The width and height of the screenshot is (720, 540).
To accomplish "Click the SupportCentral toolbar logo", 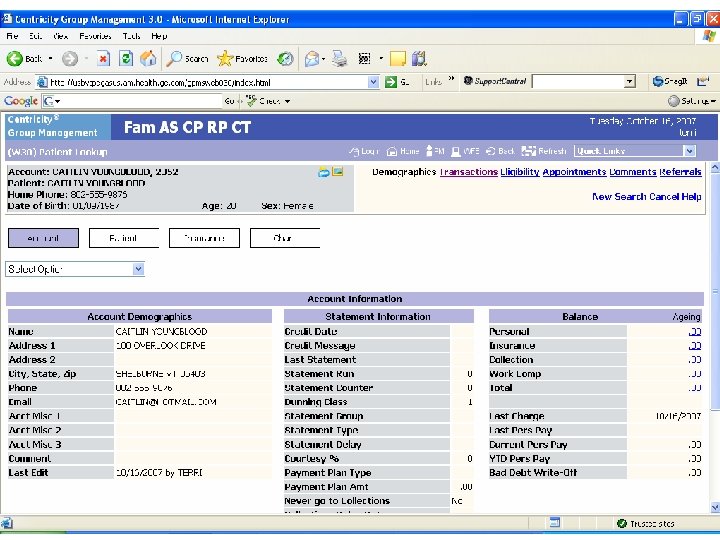I will click(495, 81).
